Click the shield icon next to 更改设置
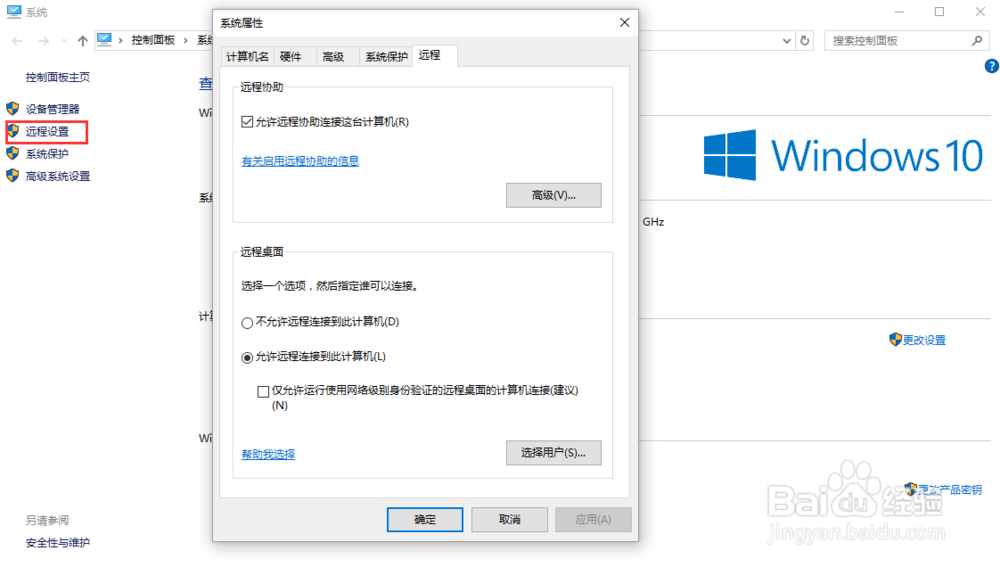This screenshot has width=1000, height=567. point(895,339)
